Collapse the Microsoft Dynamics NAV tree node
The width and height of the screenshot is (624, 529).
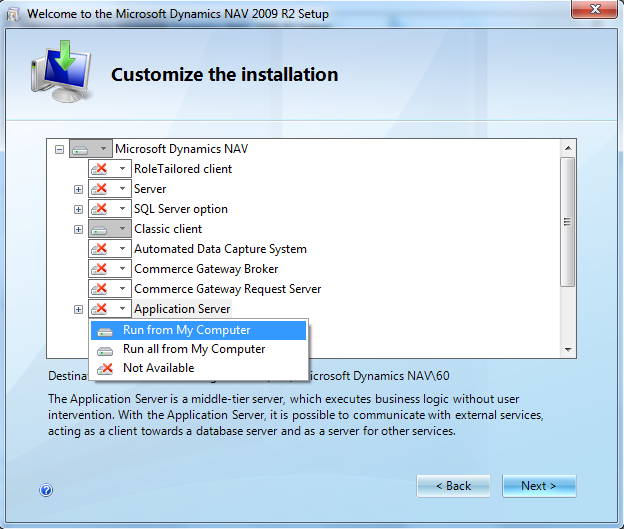pos(59,150)
